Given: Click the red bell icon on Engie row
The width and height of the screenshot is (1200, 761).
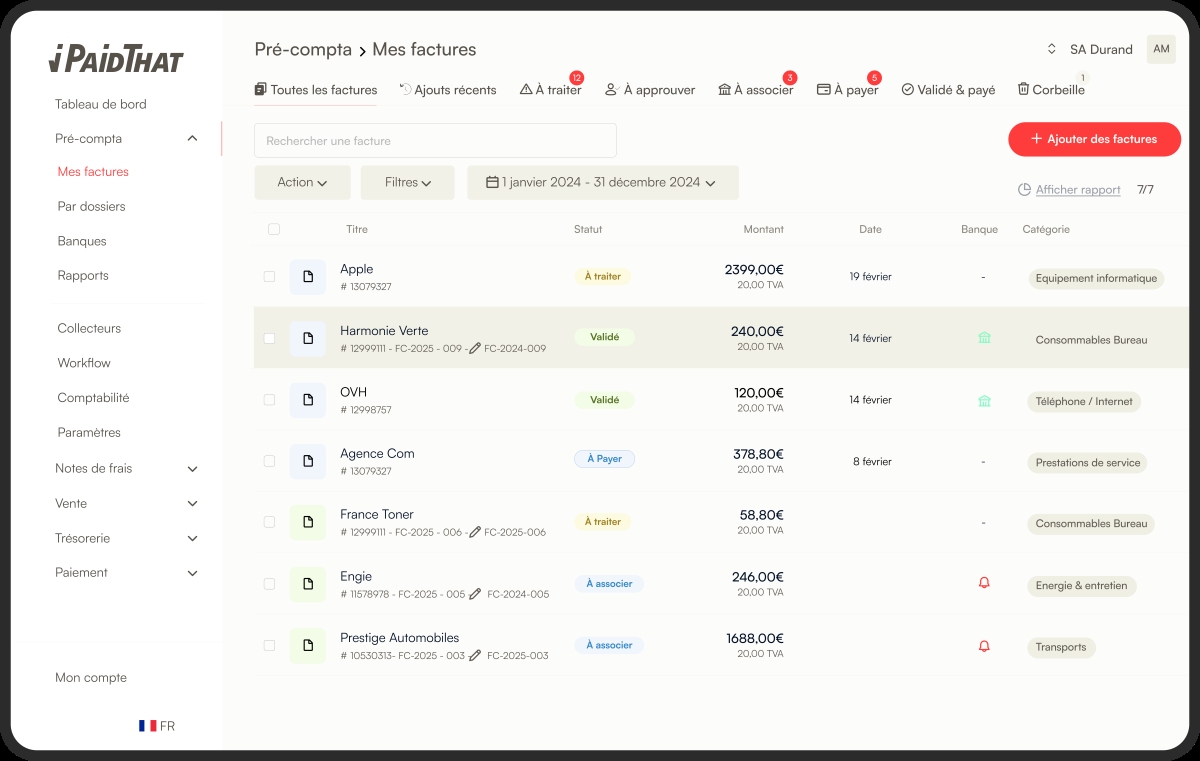Looking at the screenshot, I should [x=984, y=584].
